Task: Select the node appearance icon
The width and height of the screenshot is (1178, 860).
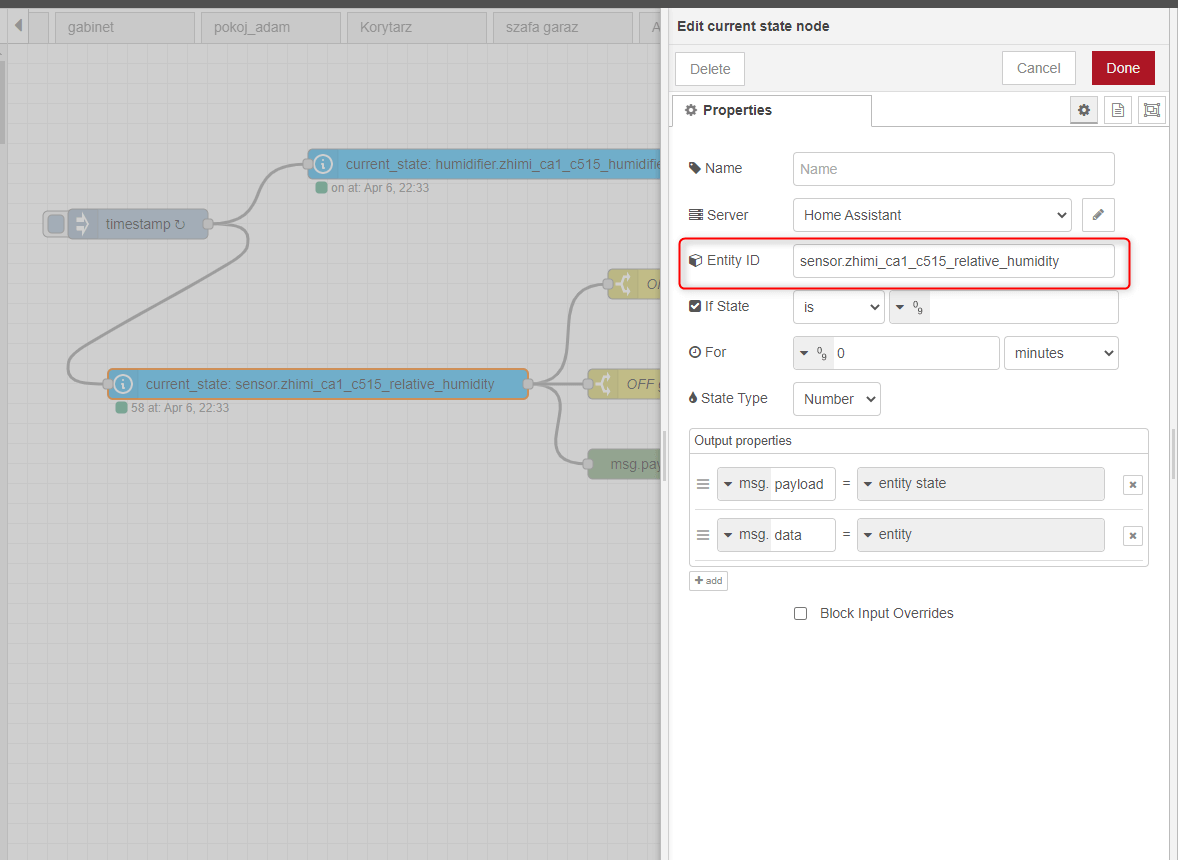Action: [1151, 110]
